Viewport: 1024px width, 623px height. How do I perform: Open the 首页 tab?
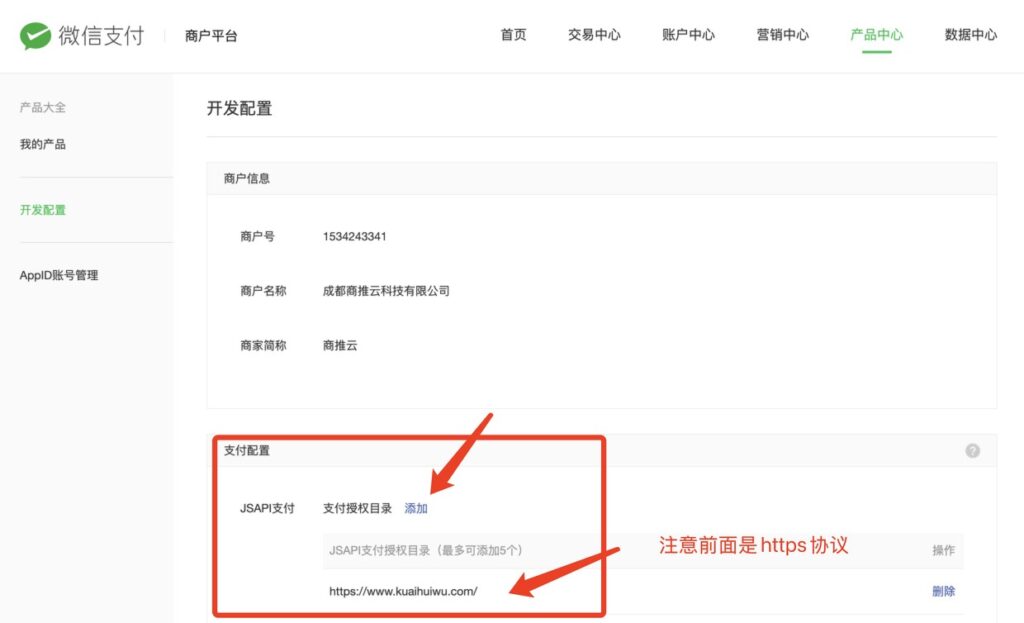tap(513, 35)
